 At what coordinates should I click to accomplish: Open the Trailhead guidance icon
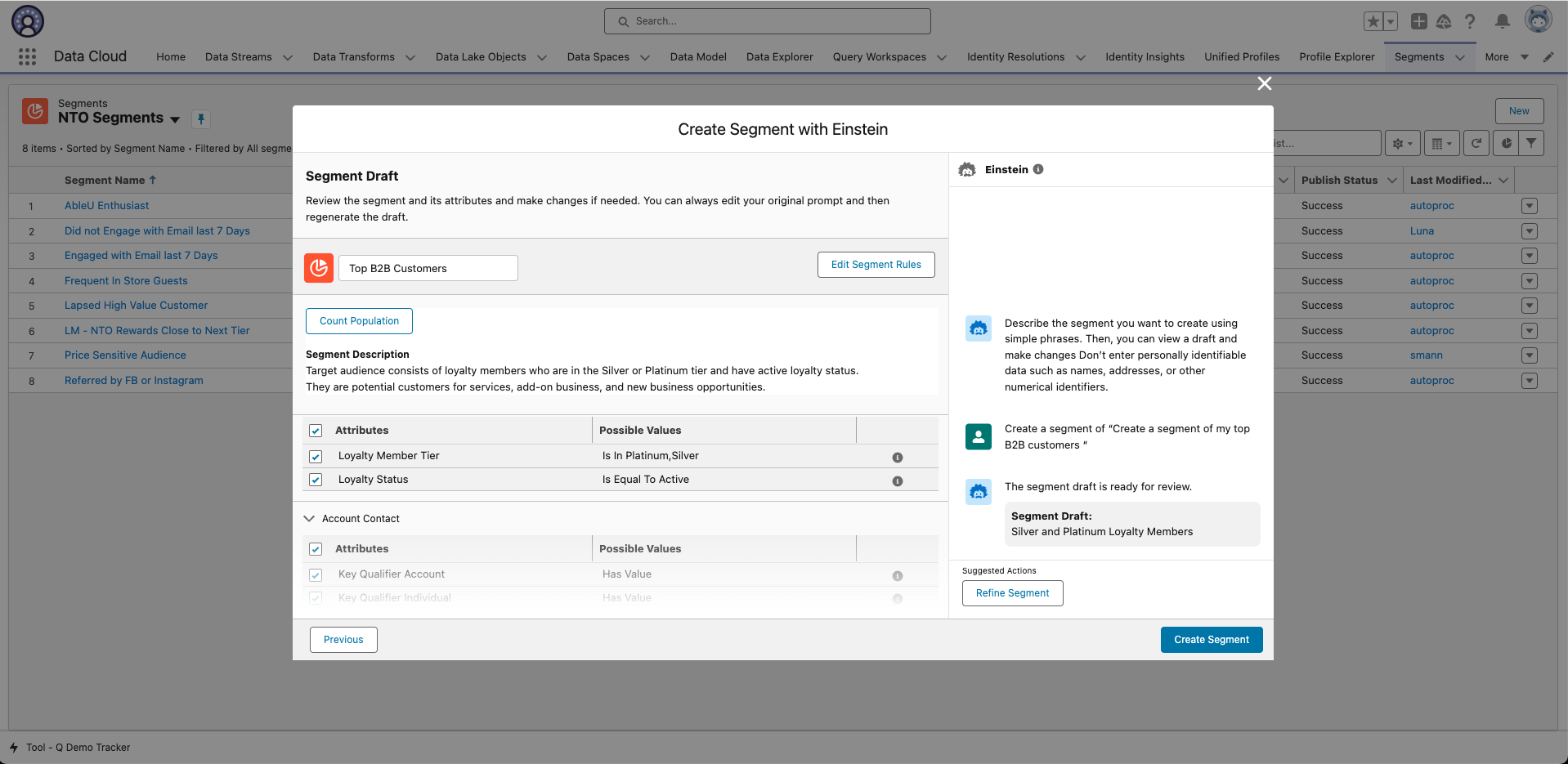pyautogui.click(x=1444, y=22)
